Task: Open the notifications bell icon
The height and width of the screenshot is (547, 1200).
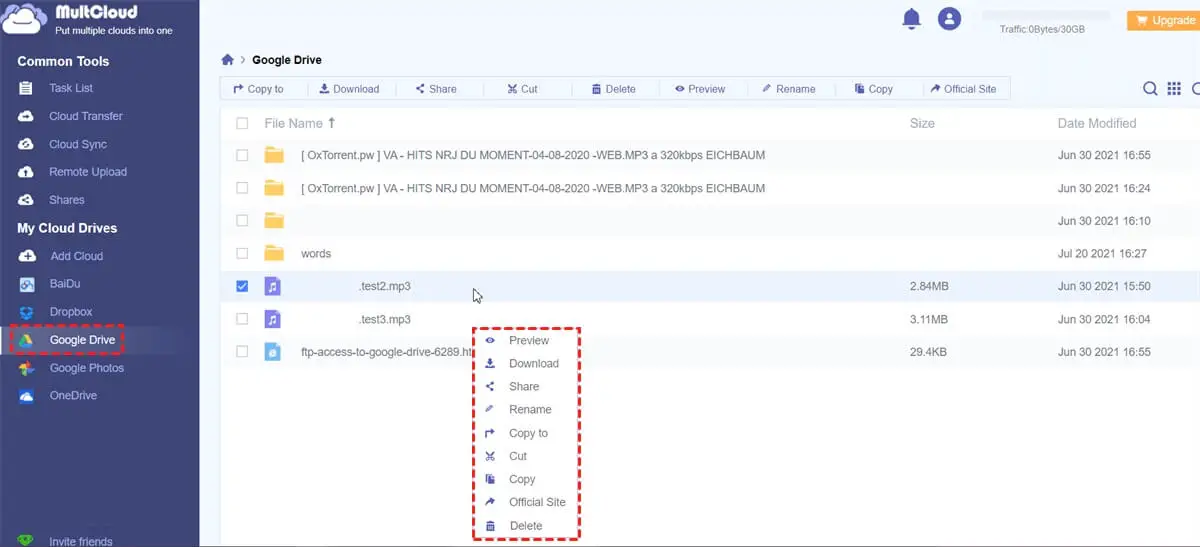Action: (911, 18)
